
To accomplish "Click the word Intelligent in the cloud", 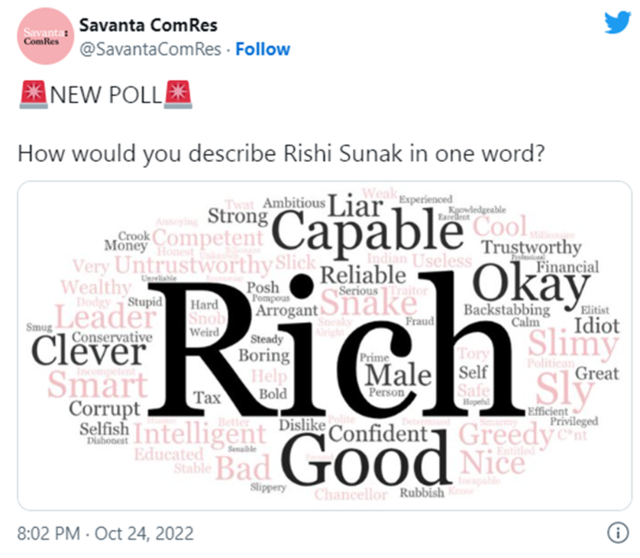I will [x=201, y=434].
